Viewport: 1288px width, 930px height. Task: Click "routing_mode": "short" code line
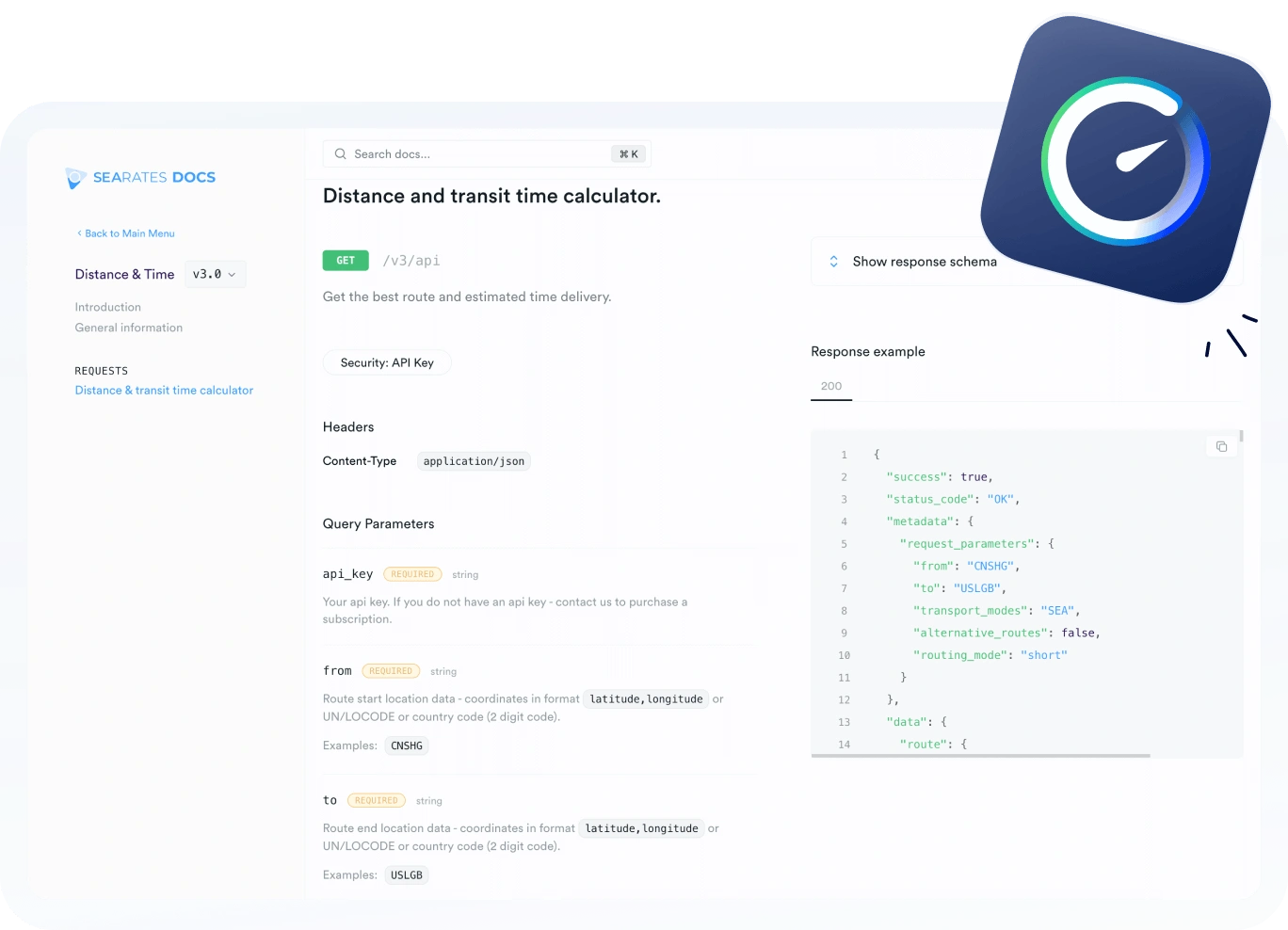pyautogui.click(x=990, y=655)
